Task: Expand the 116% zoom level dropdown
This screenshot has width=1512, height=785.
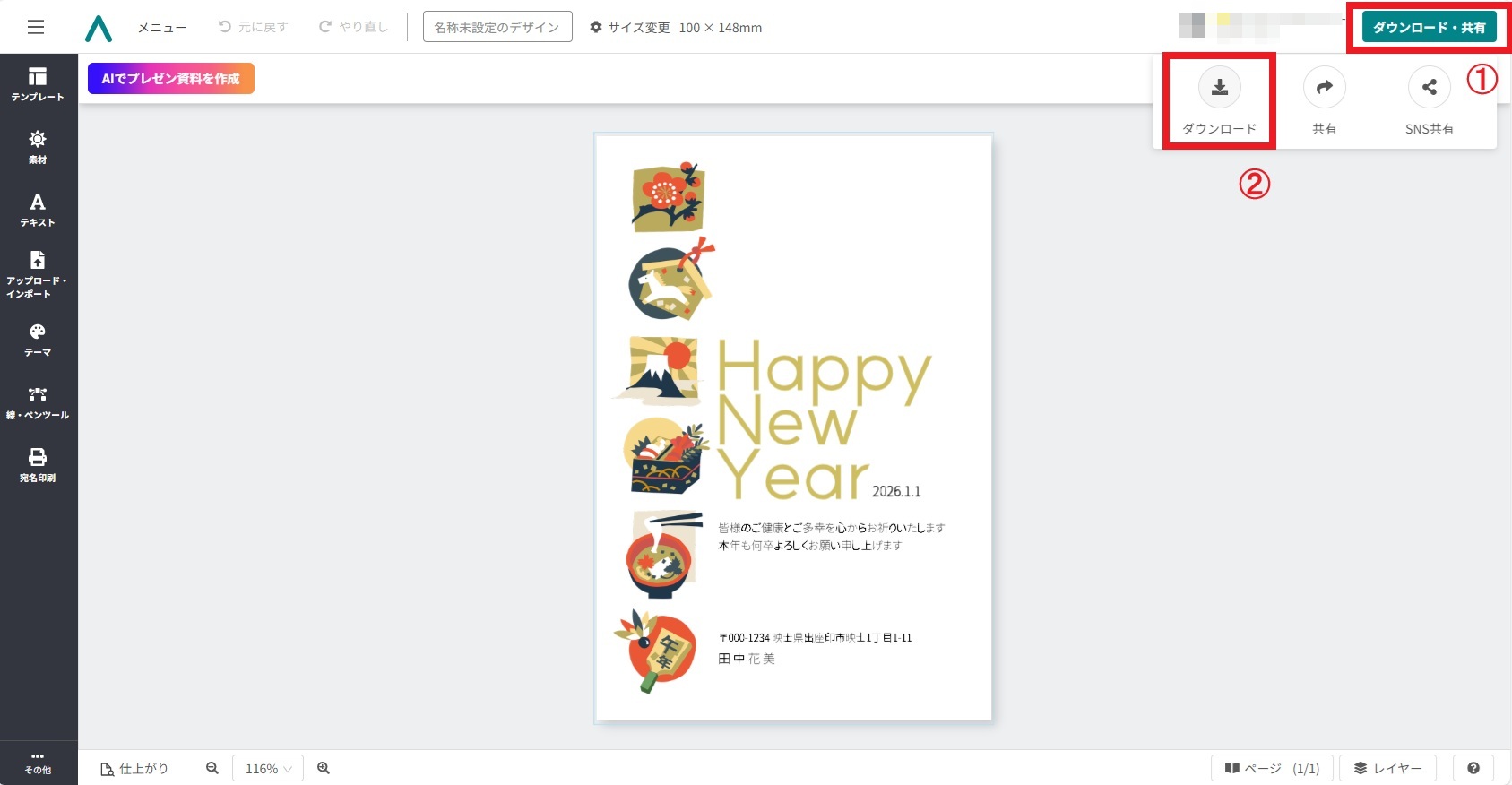Action: [268, 769]
